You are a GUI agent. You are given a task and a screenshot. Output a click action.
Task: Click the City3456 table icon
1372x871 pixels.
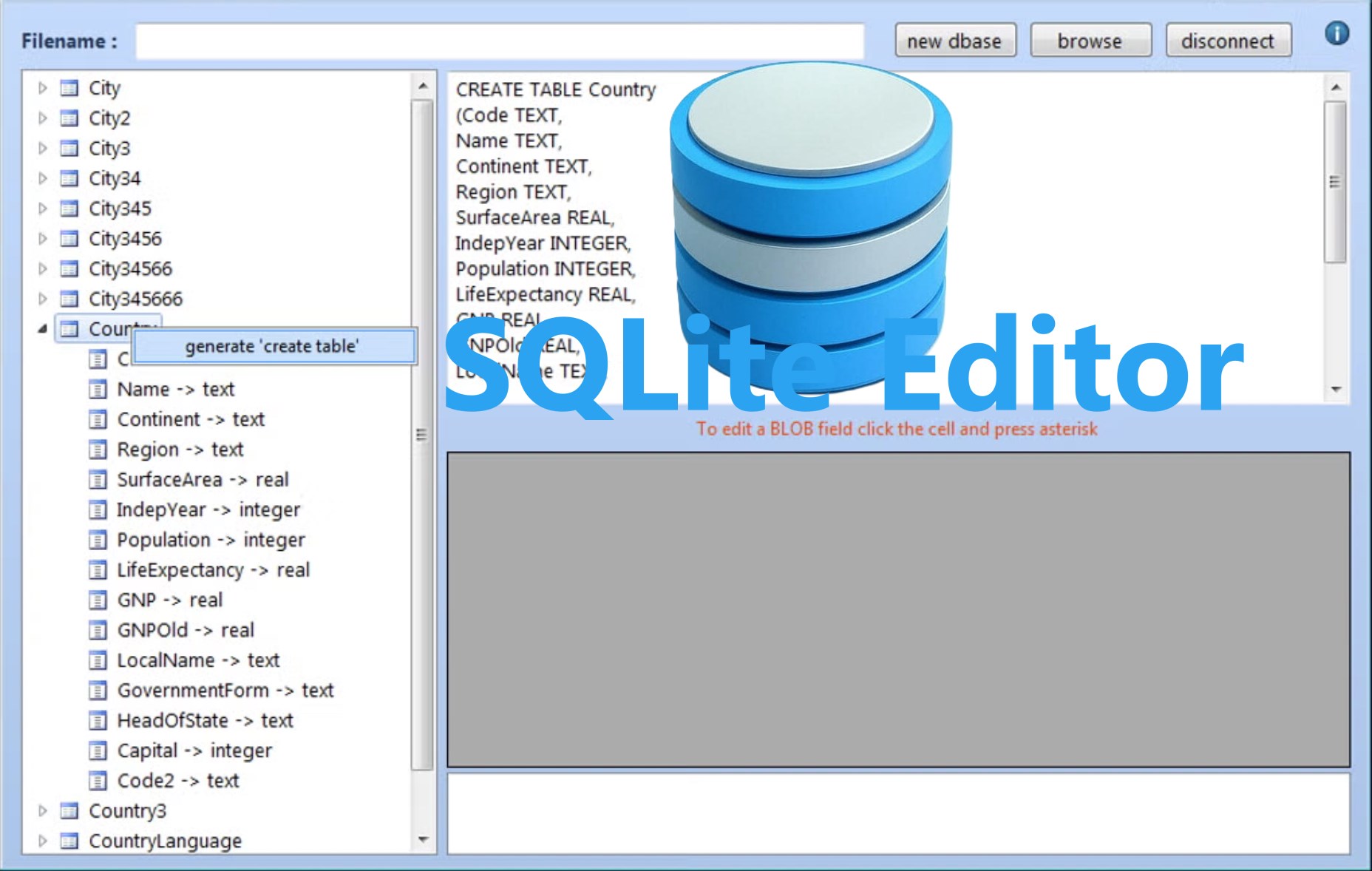[69, 239]
